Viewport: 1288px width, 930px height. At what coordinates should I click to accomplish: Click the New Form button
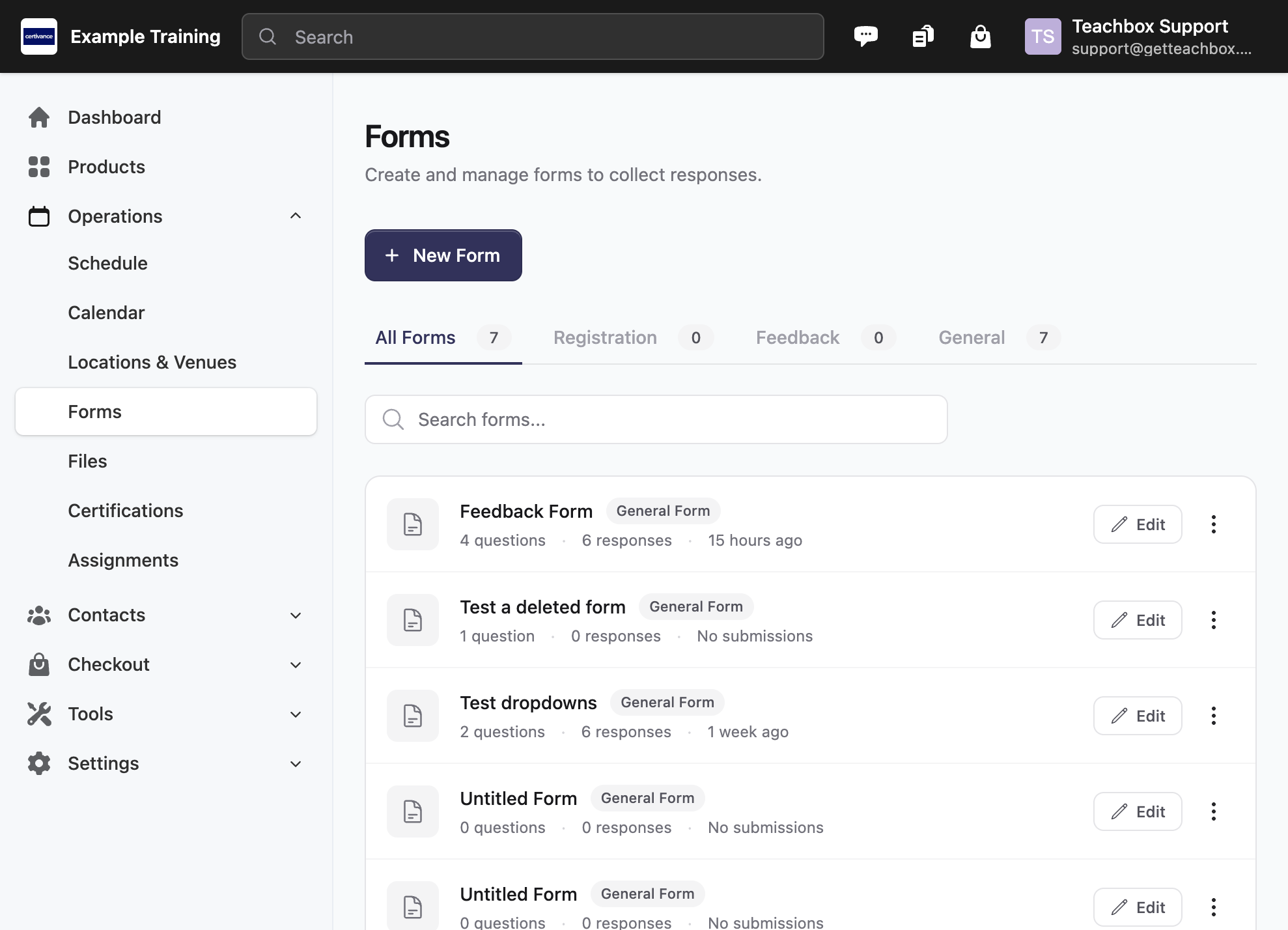pyautogui.click(x=443, y=255)
